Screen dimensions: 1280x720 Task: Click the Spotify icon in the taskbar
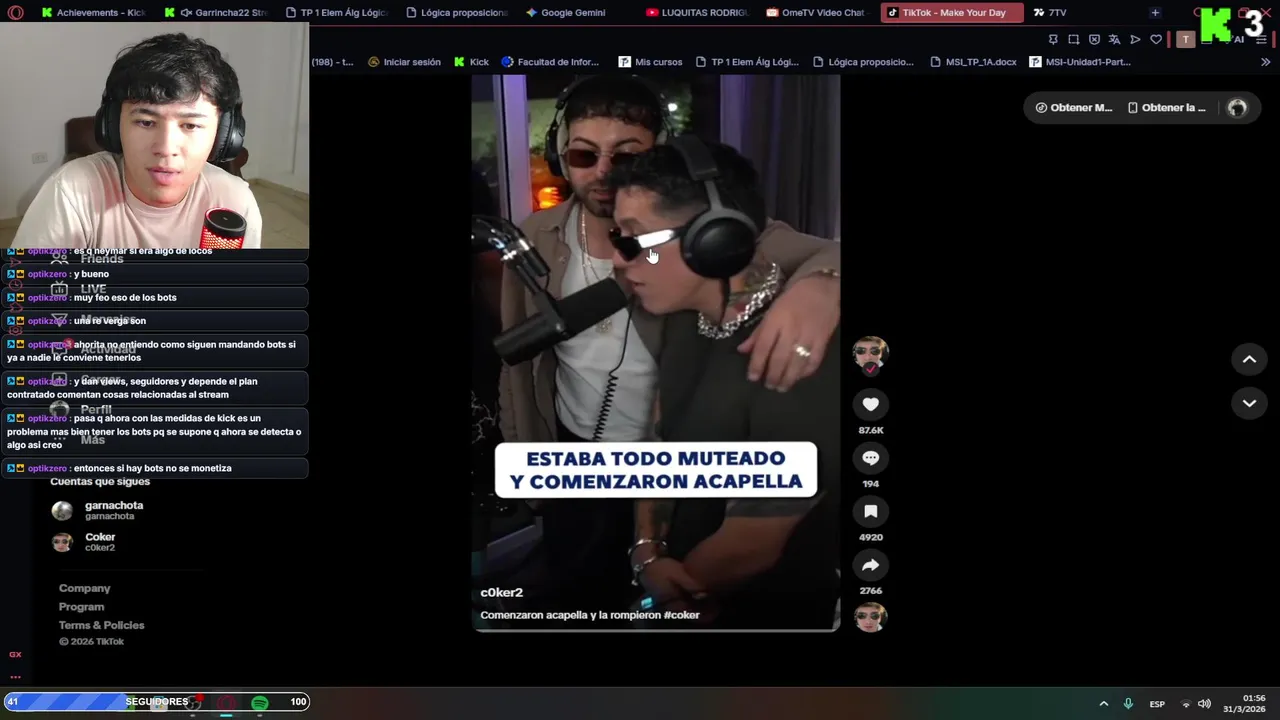click(x=259, y=703)
